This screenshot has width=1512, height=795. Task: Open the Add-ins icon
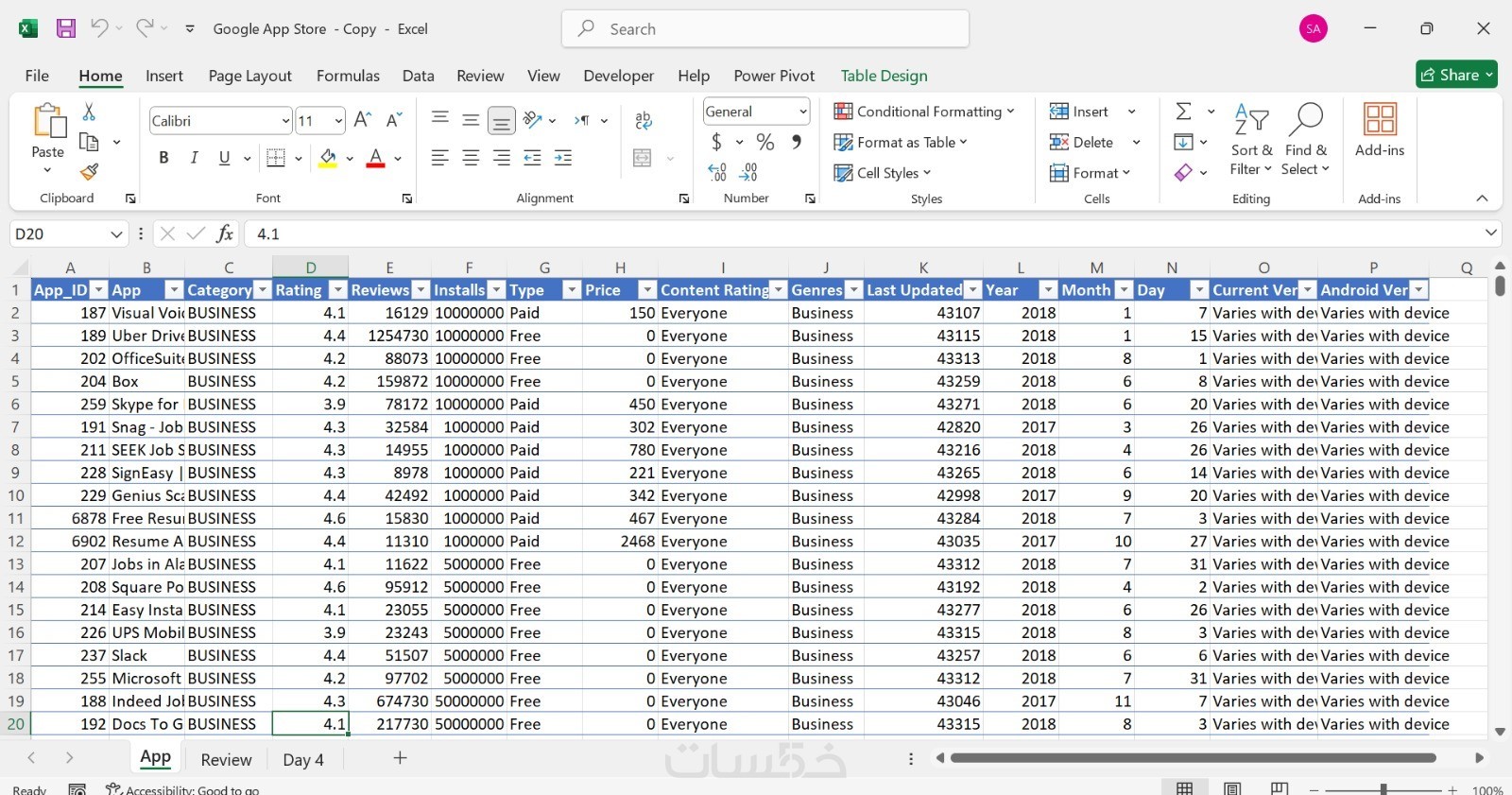pos(1379,130)
